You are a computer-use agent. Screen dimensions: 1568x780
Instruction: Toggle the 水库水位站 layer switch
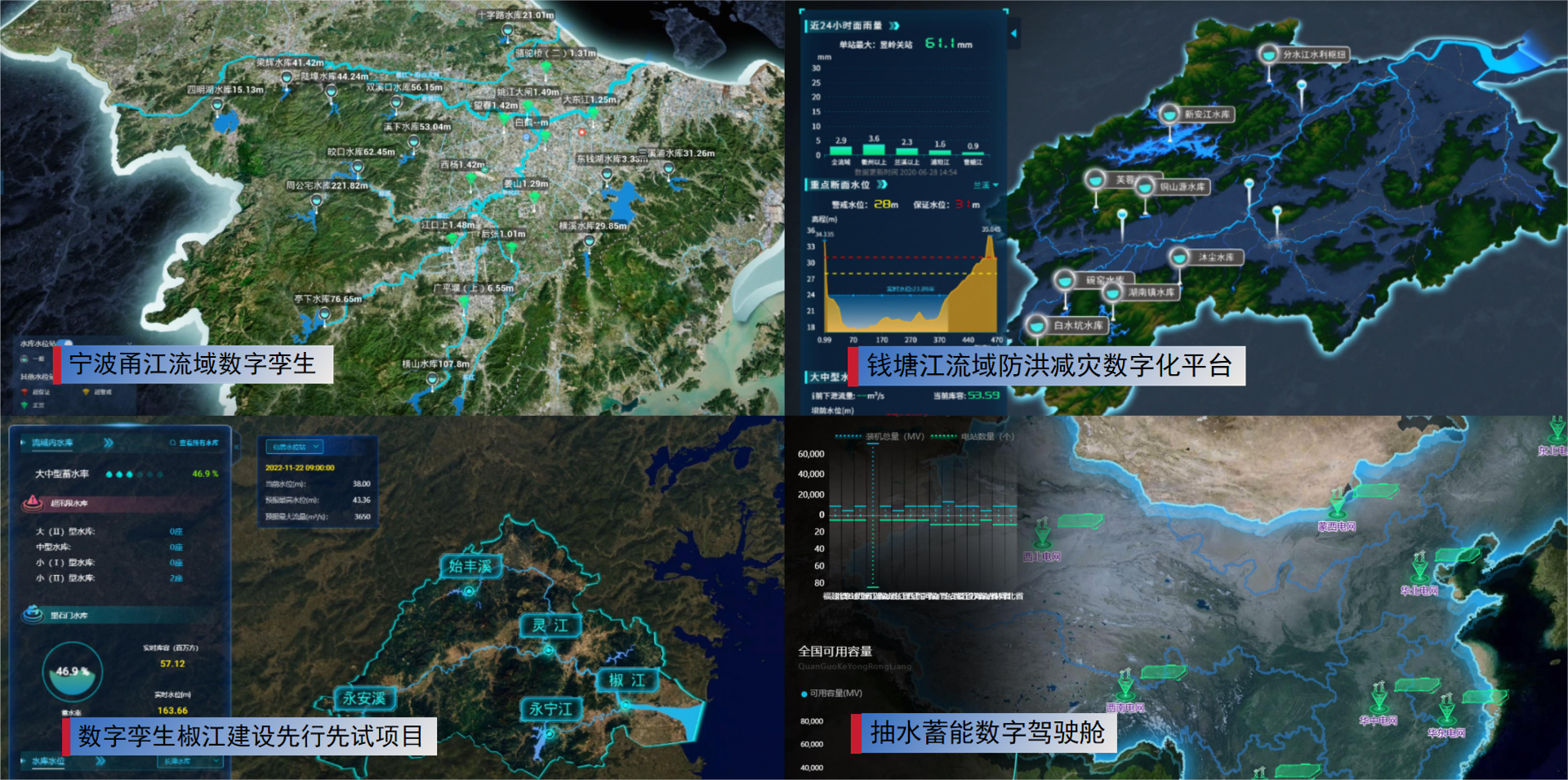click(65, 344)
